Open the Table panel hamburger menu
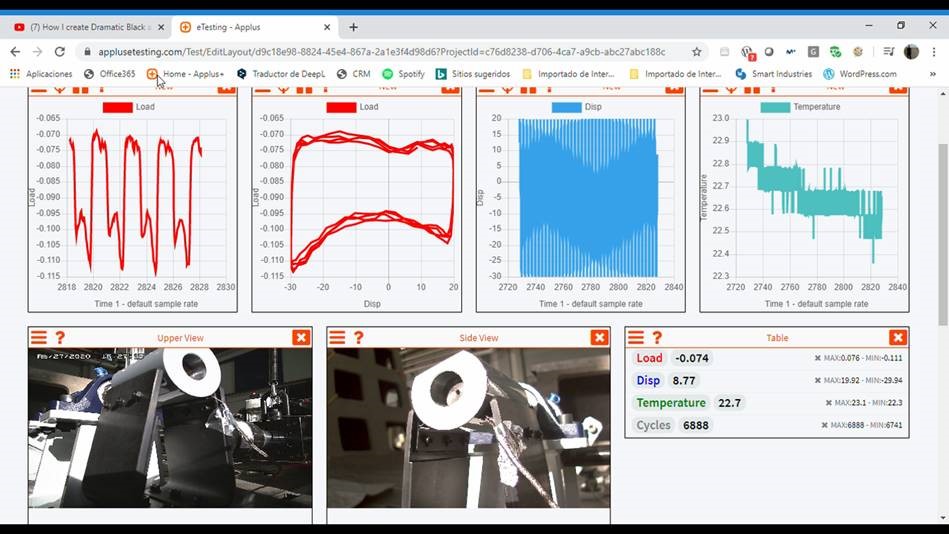Viewport: 949px width, 534px height. (x=636, y=338)
